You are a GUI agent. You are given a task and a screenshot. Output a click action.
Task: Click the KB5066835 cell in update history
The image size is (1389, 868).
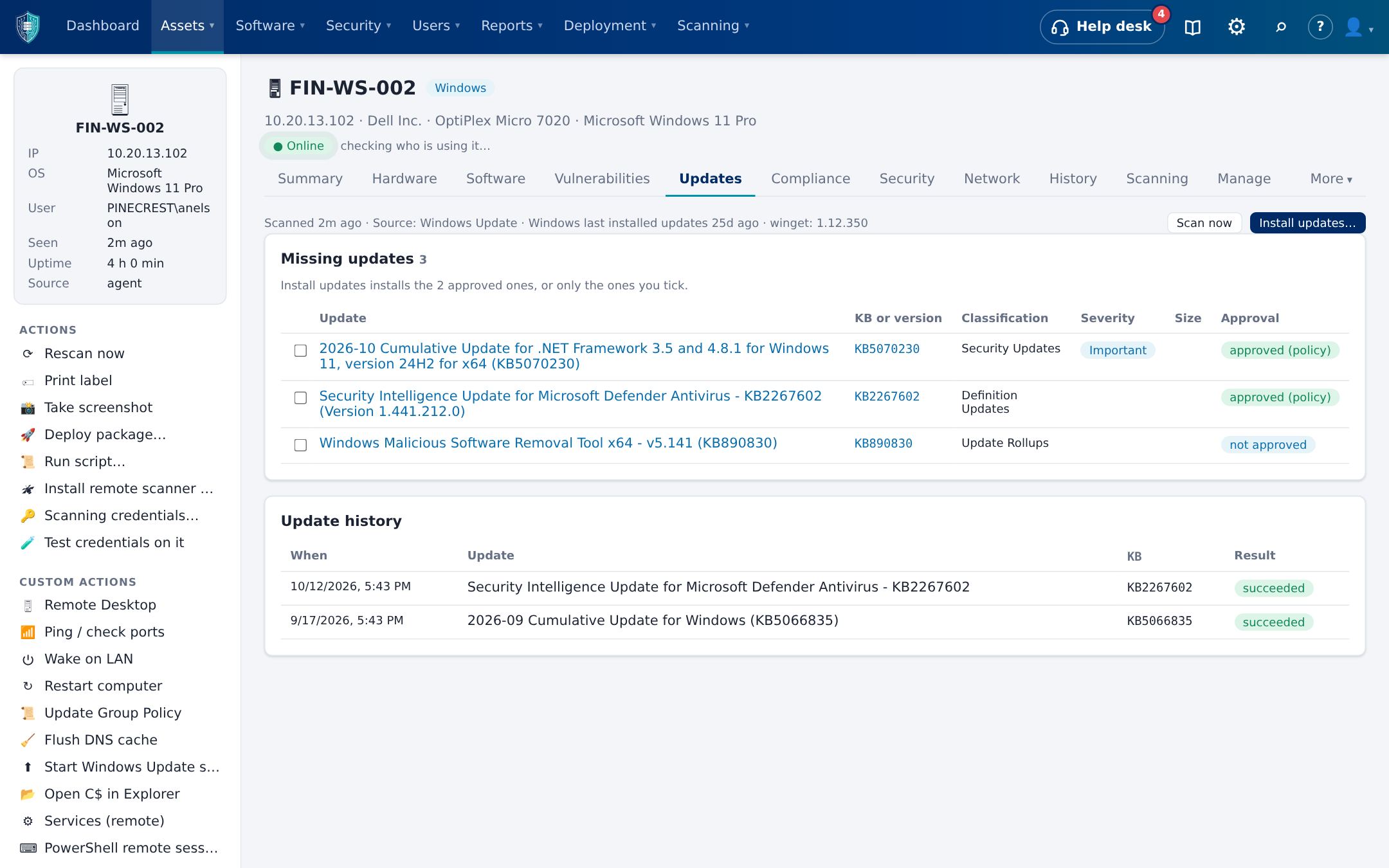(1159, 621)
